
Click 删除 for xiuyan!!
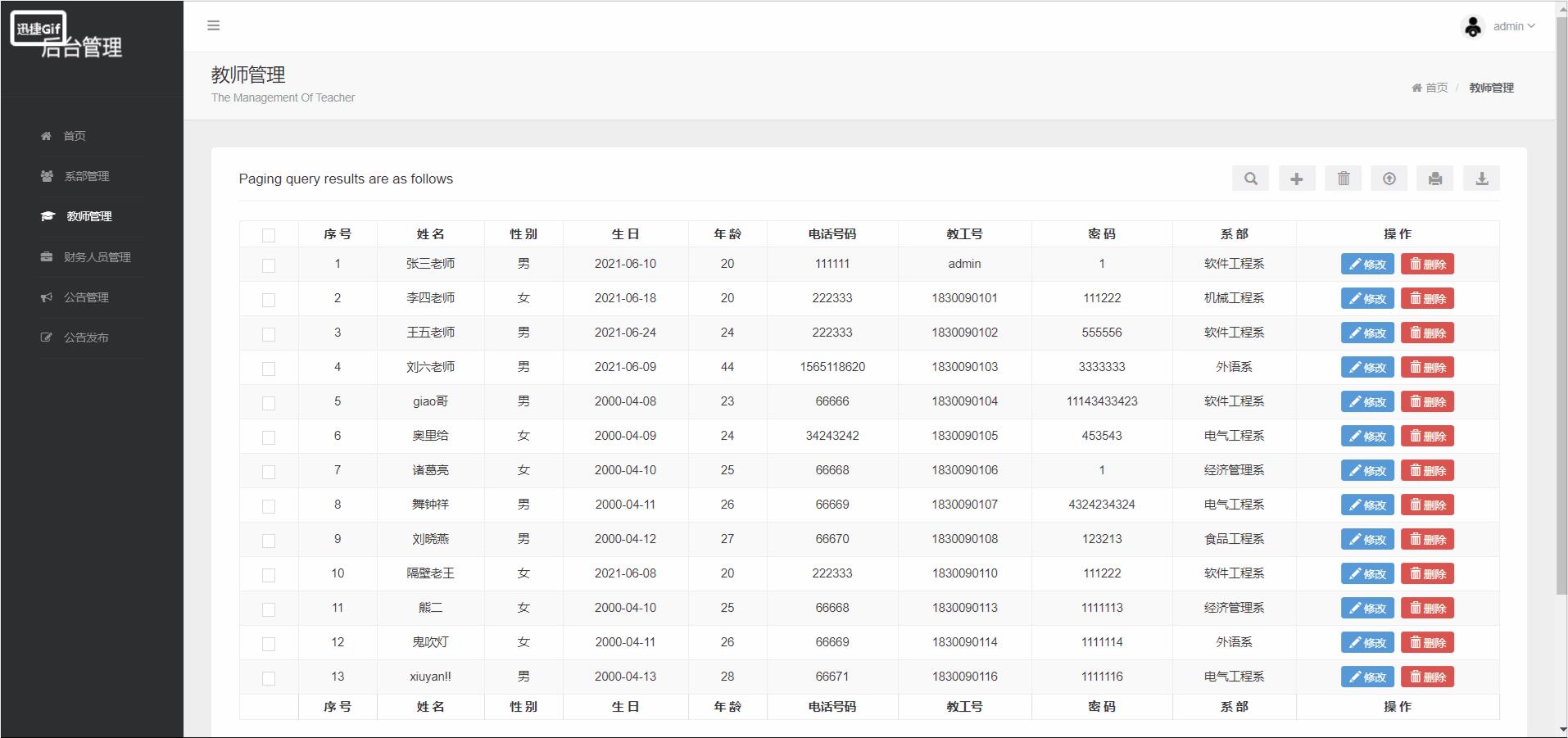coord(1427,677)
